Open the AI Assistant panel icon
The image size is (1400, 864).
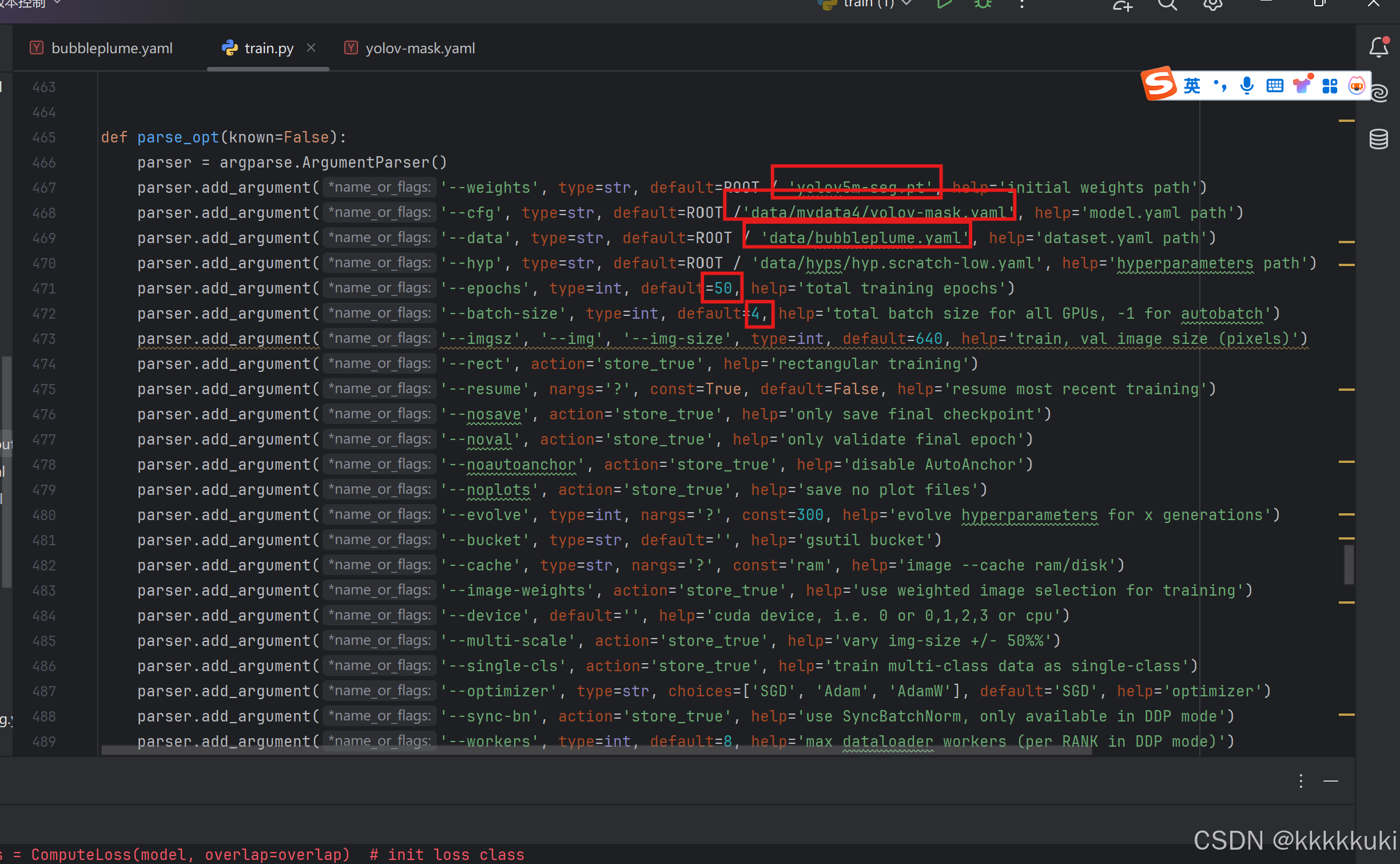tap(1379, 93)
